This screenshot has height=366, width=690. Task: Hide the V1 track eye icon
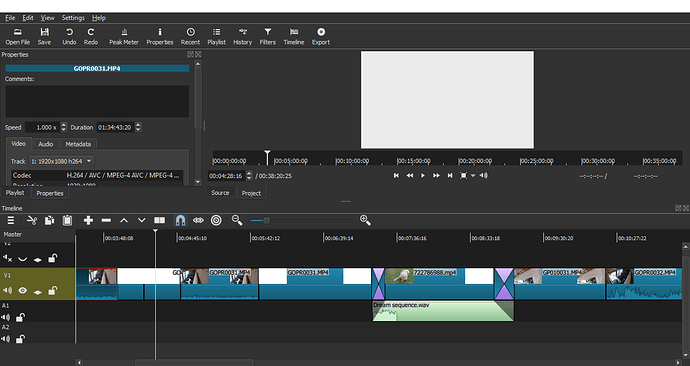22,290
